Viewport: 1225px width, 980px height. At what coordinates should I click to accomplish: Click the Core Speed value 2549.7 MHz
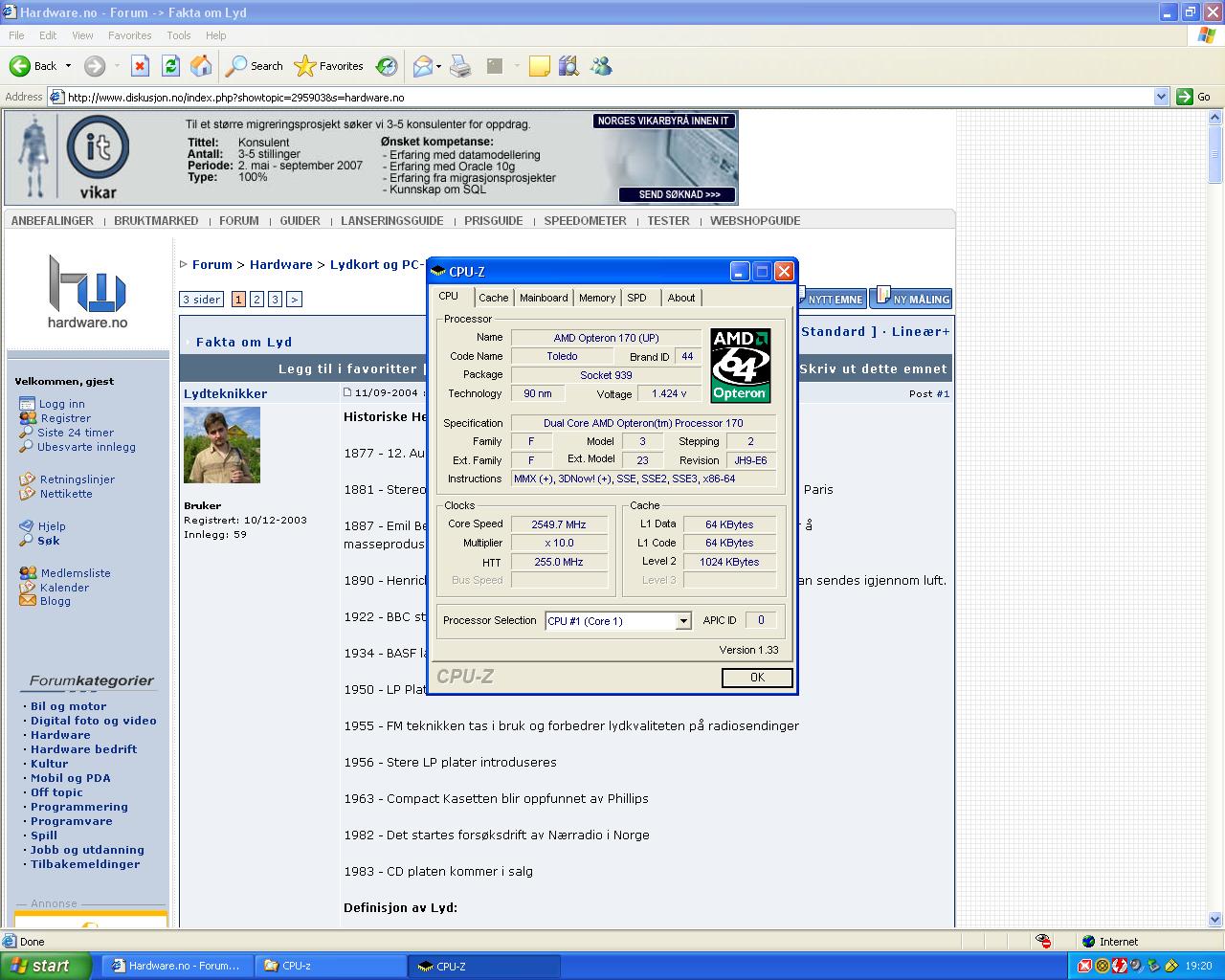(560, 524)
